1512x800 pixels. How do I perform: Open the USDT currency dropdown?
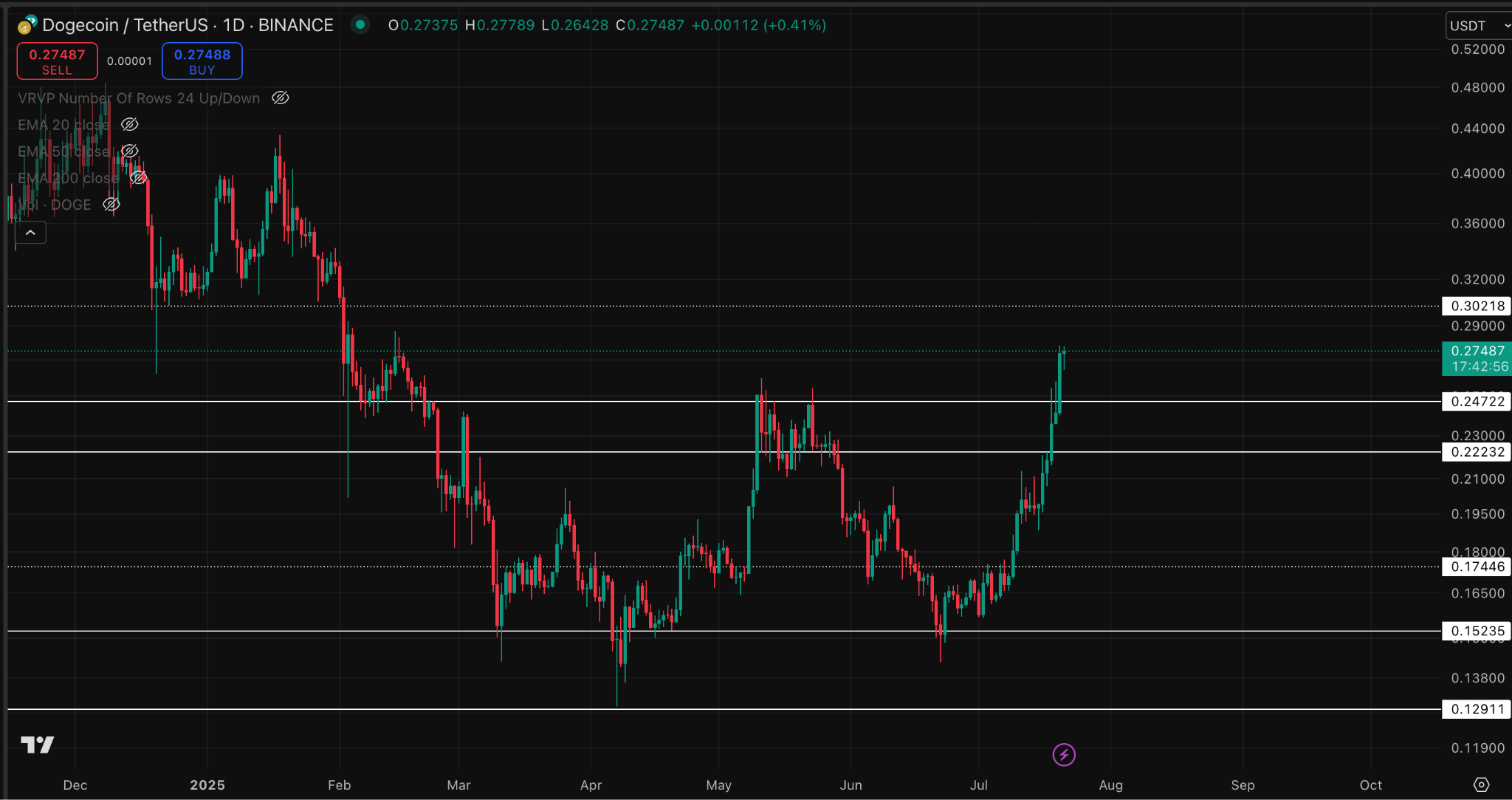[x=1479, y=25]
